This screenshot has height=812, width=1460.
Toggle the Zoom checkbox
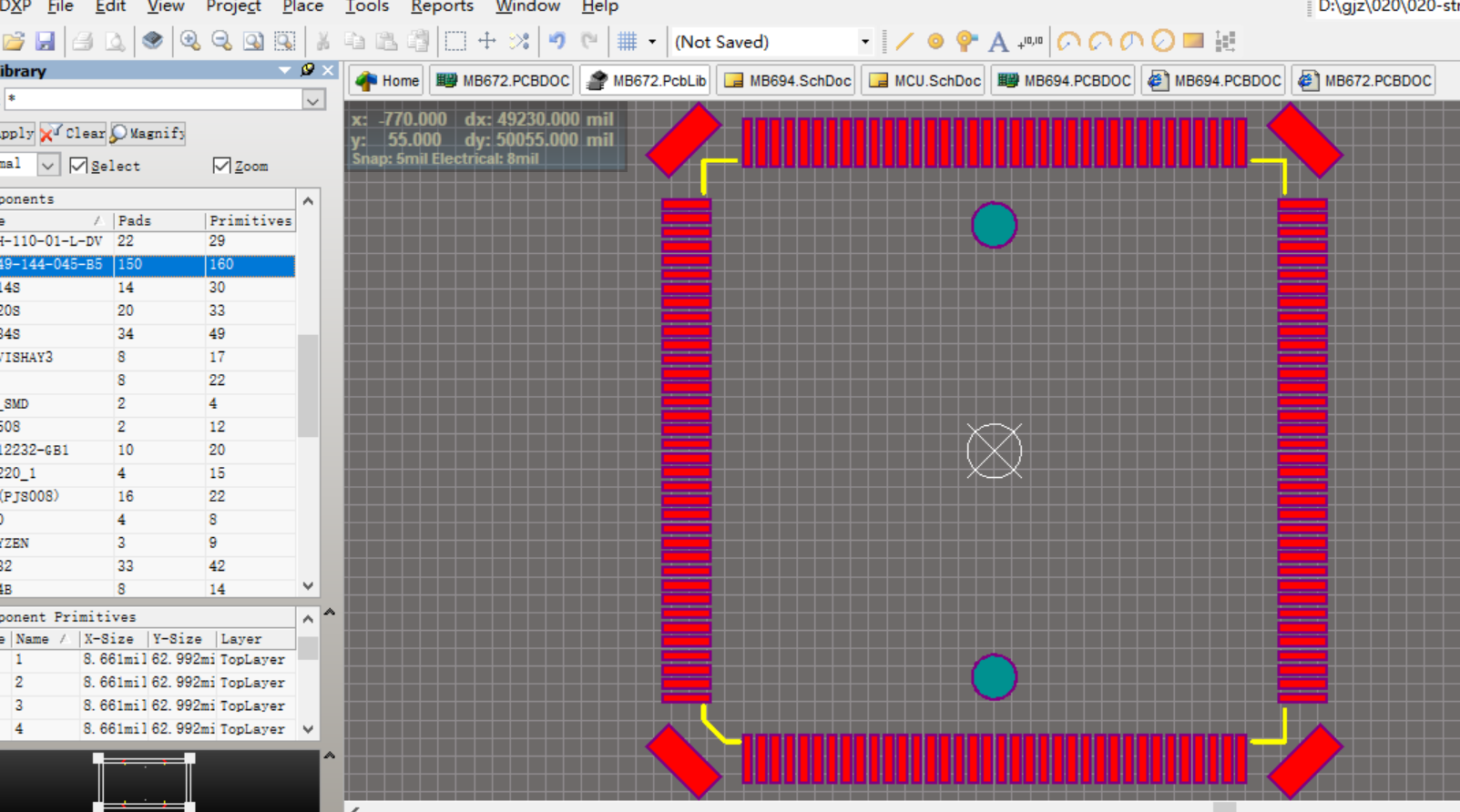click(221, 166)
